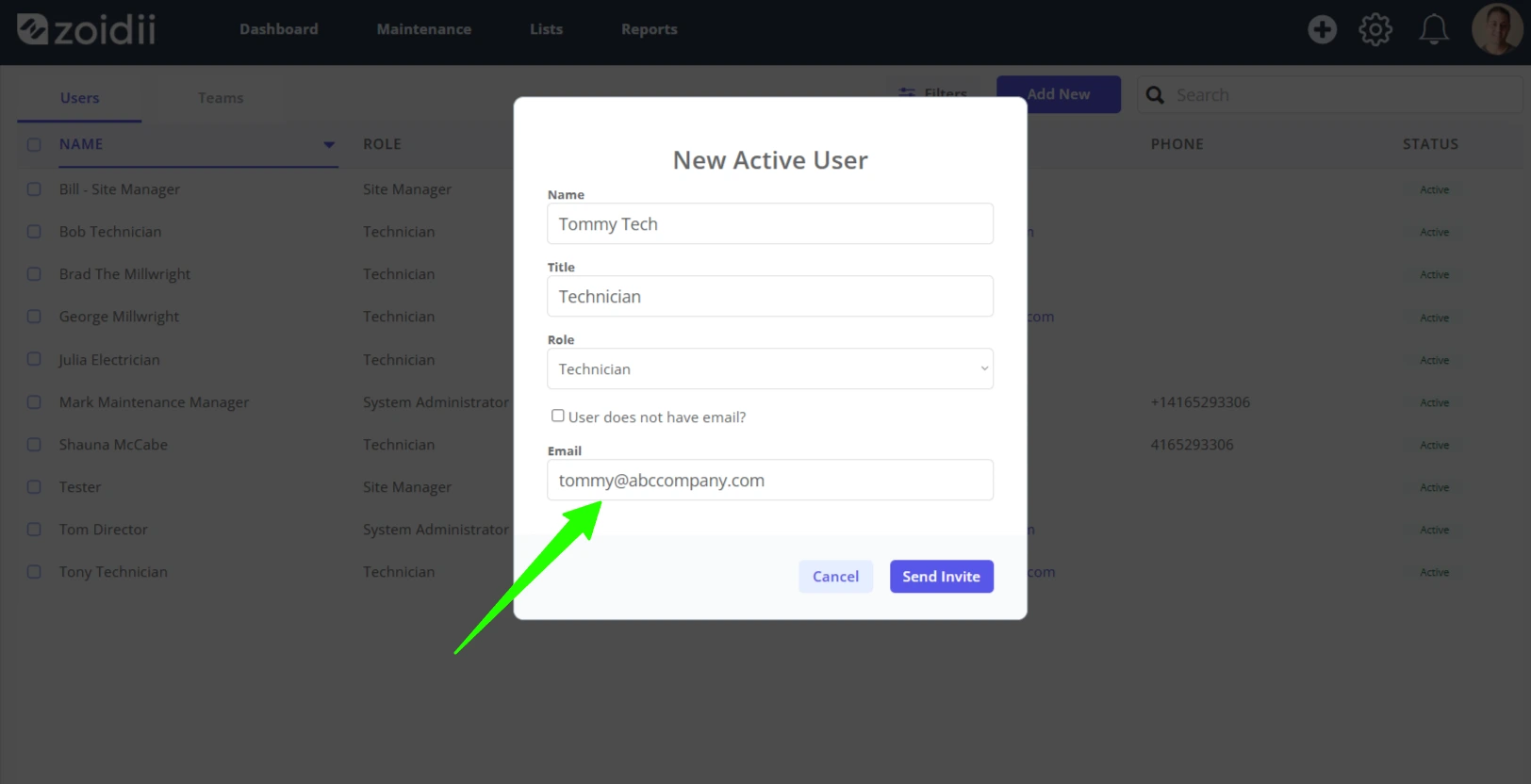Image resolution: width=1531 pixels, height=784 pixels.
Task: Open the Reports menu
Action: [x=650, y=29]
